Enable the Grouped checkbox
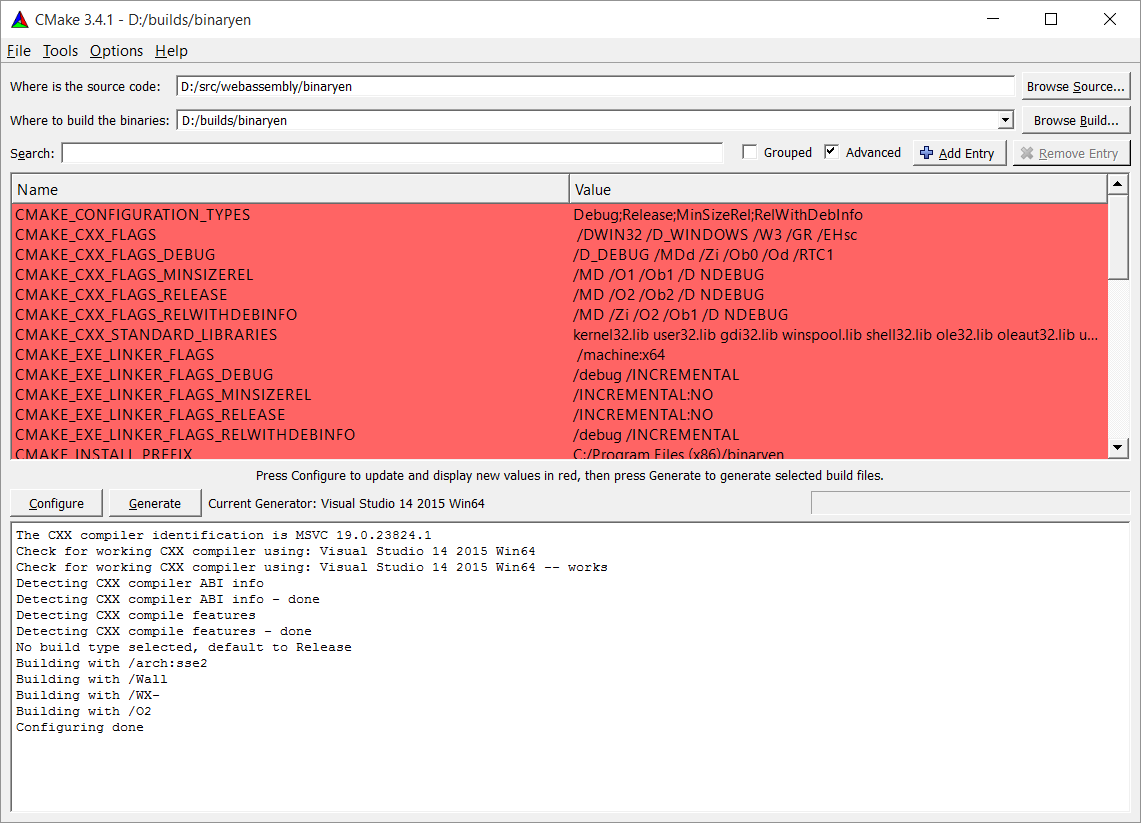1141x823 pixels. coord(750,152)
